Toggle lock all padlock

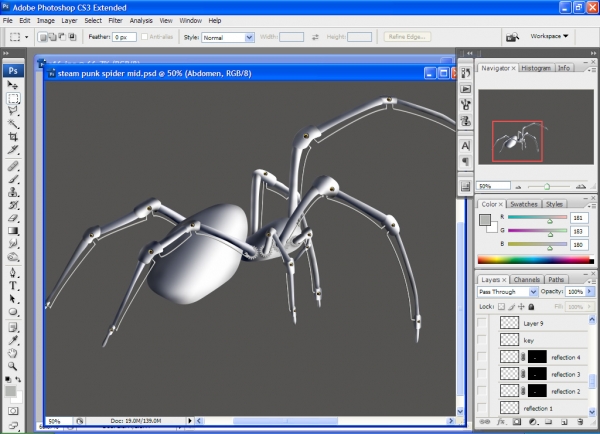click(531, 307)
